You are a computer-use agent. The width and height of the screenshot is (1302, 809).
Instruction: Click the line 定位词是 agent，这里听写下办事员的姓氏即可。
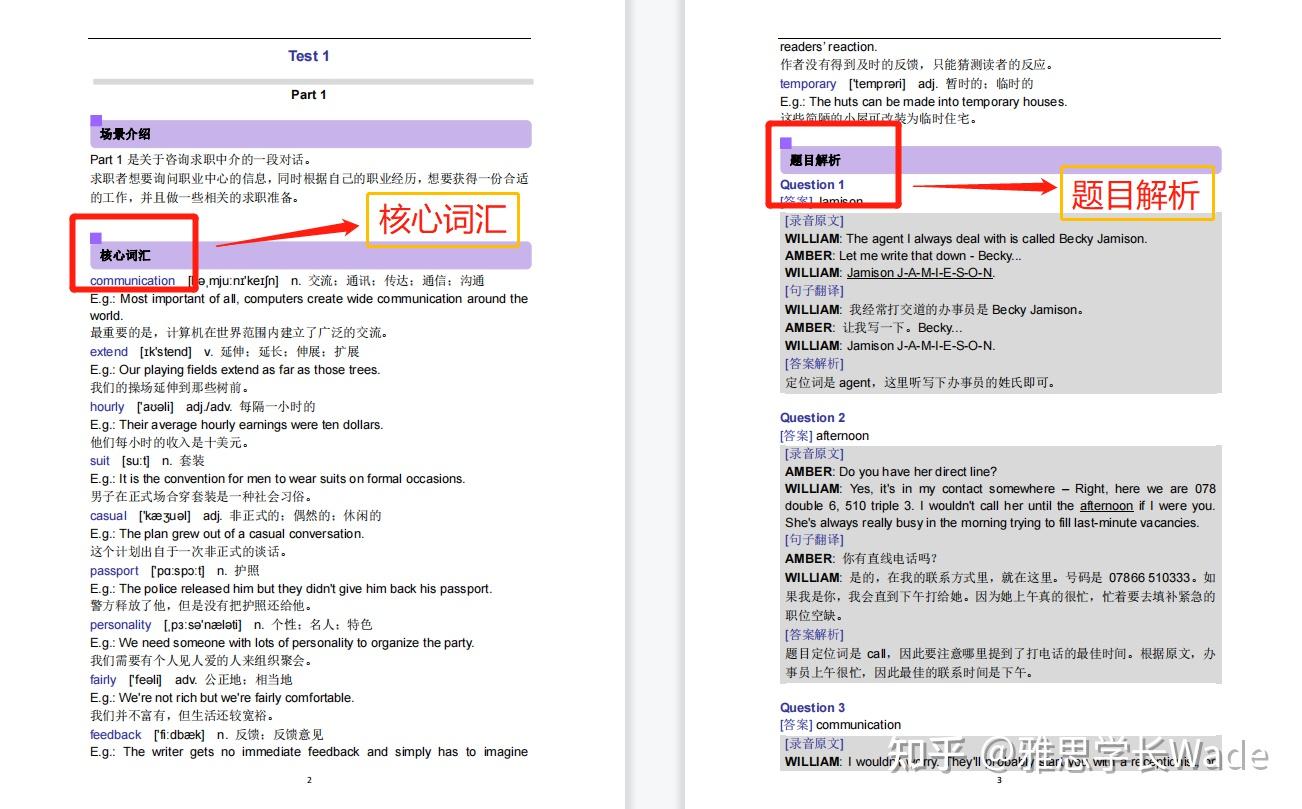coord(920,382)
